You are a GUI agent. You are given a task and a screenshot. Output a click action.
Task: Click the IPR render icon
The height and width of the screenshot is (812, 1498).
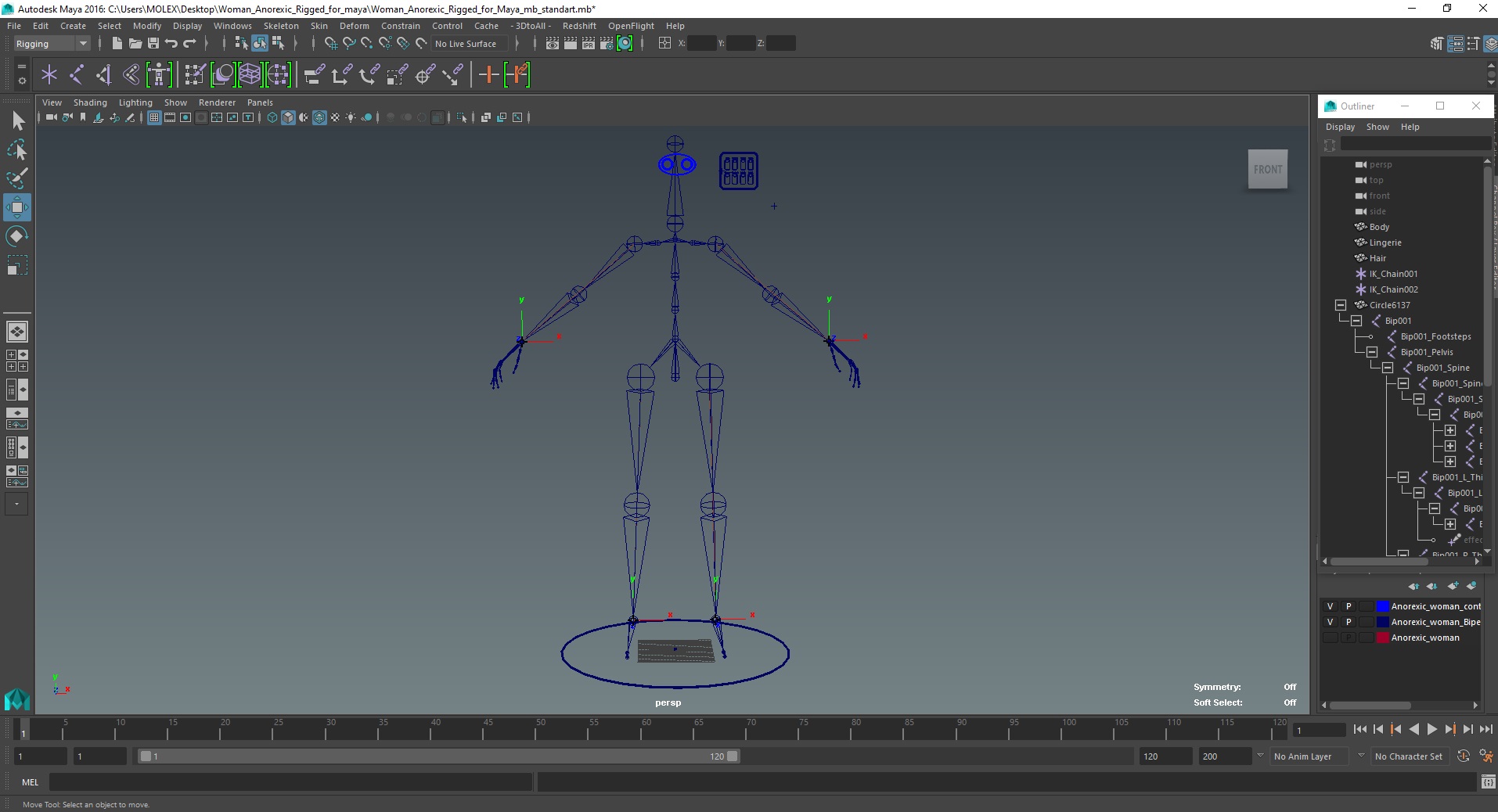click(589, 44)
